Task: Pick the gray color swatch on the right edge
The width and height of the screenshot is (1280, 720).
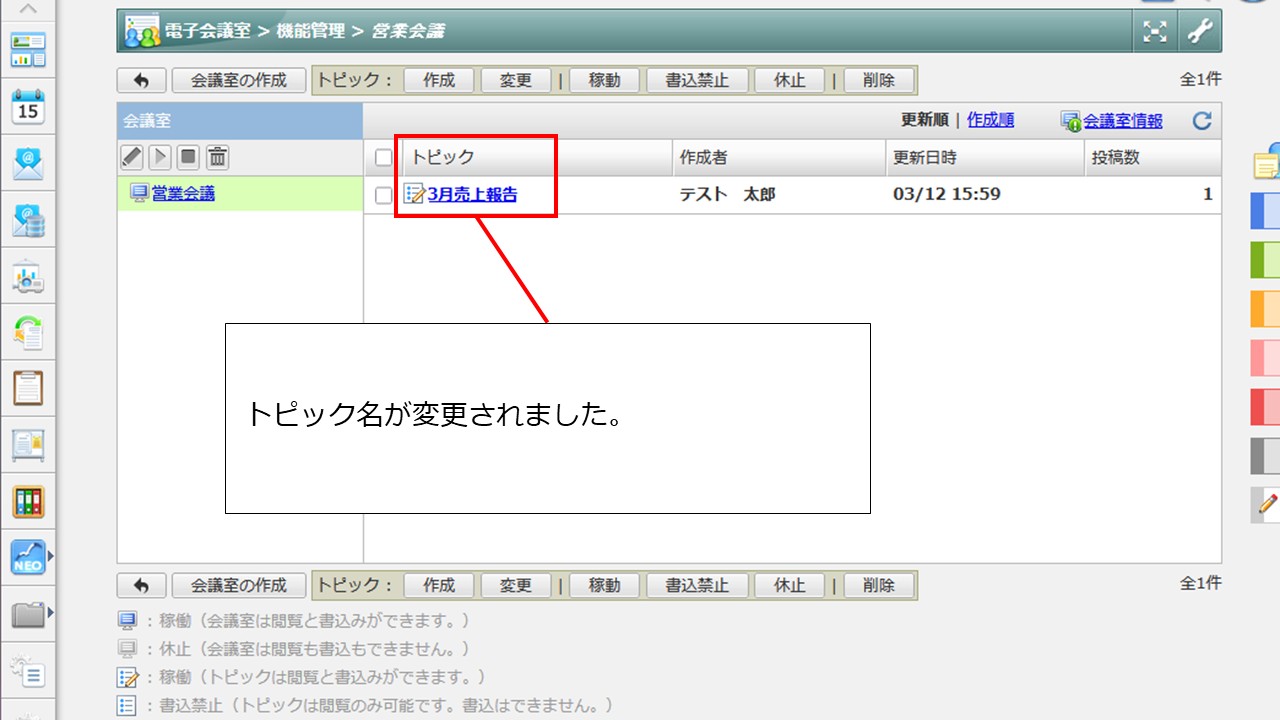Action: [1266, 455]
